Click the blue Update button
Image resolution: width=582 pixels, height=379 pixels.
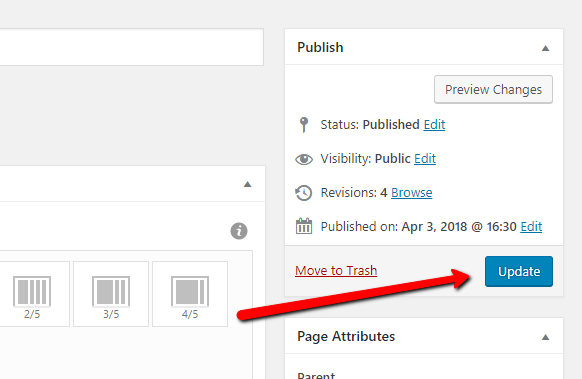tap(519, 271)
